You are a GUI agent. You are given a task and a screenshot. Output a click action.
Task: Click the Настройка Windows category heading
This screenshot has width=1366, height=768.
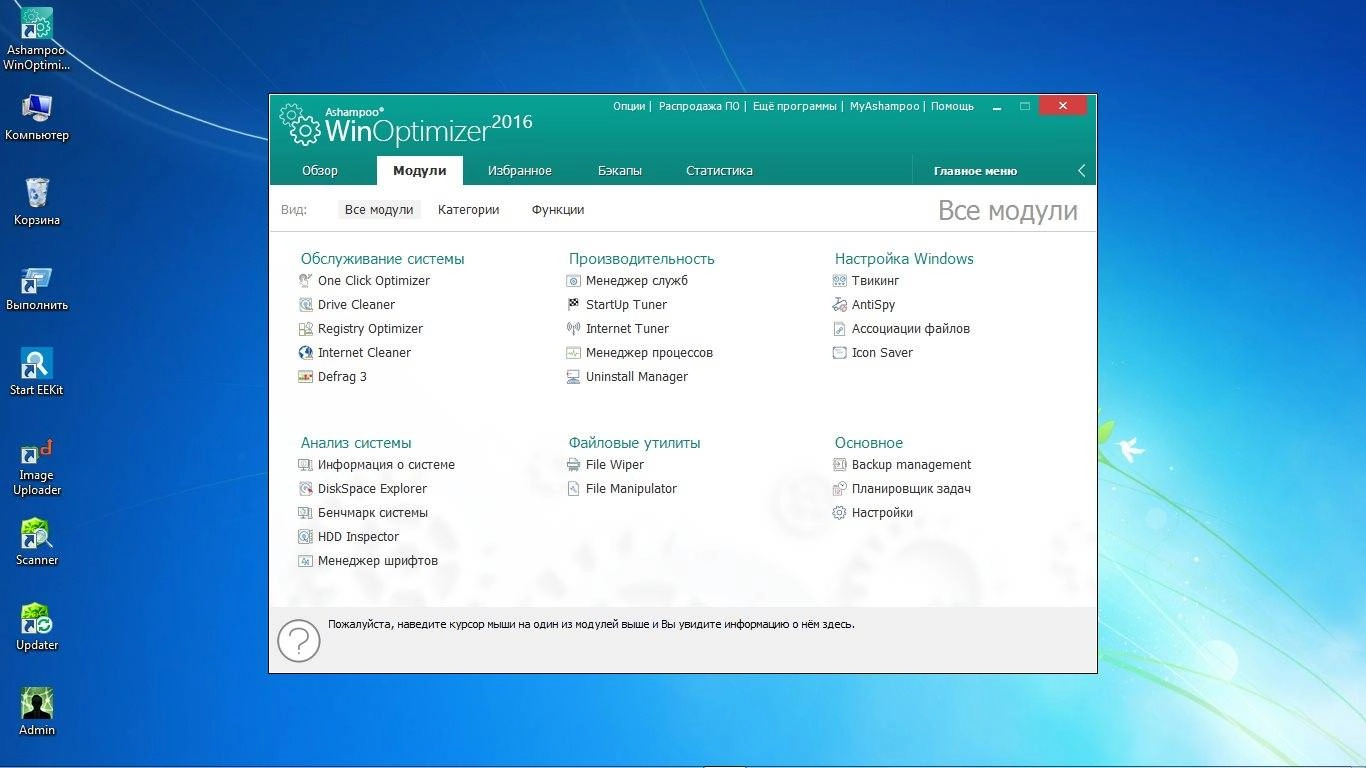click(904, 259)
